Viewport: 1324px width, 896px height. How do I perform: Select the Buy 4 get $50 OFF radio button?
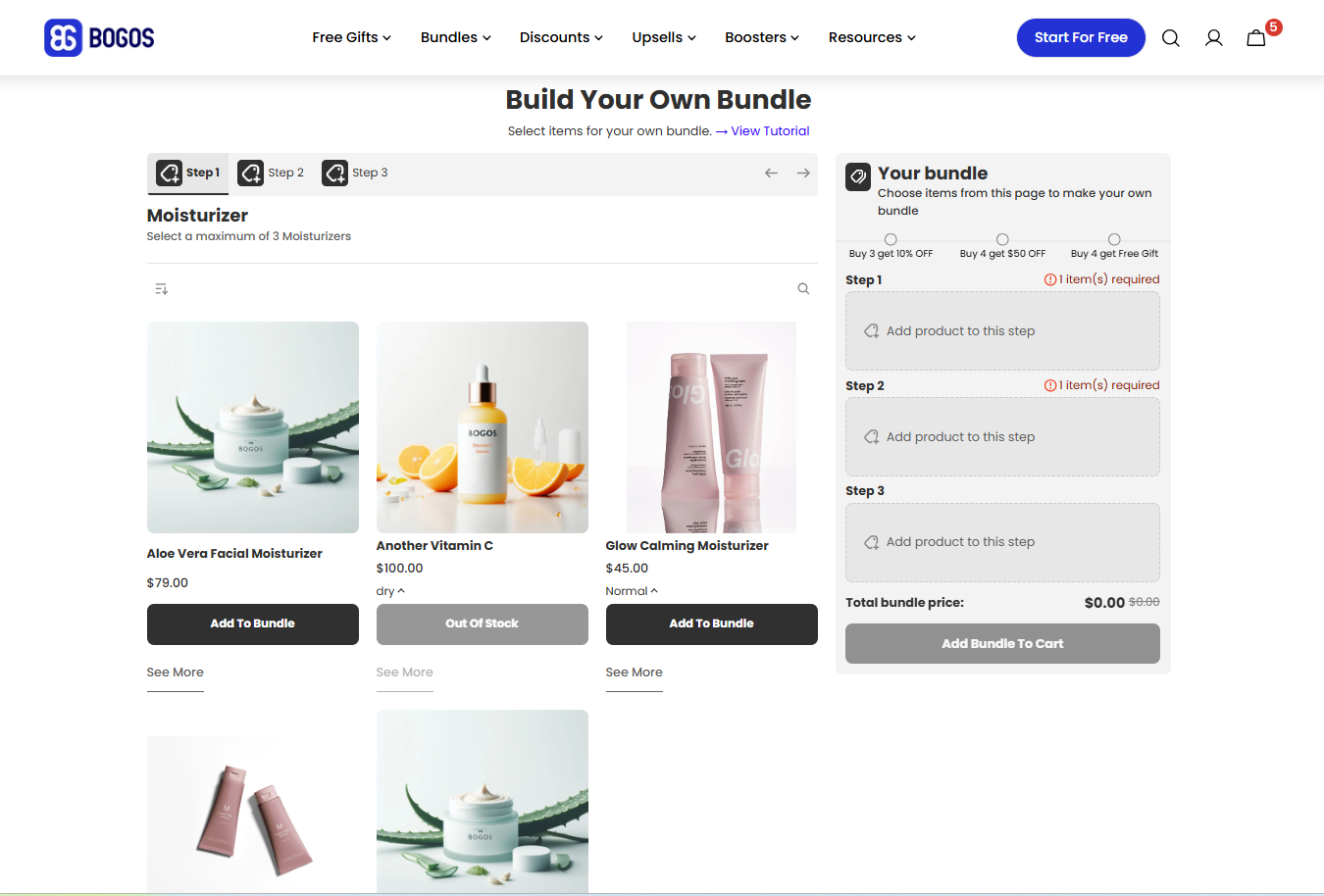click(1001, 238)
